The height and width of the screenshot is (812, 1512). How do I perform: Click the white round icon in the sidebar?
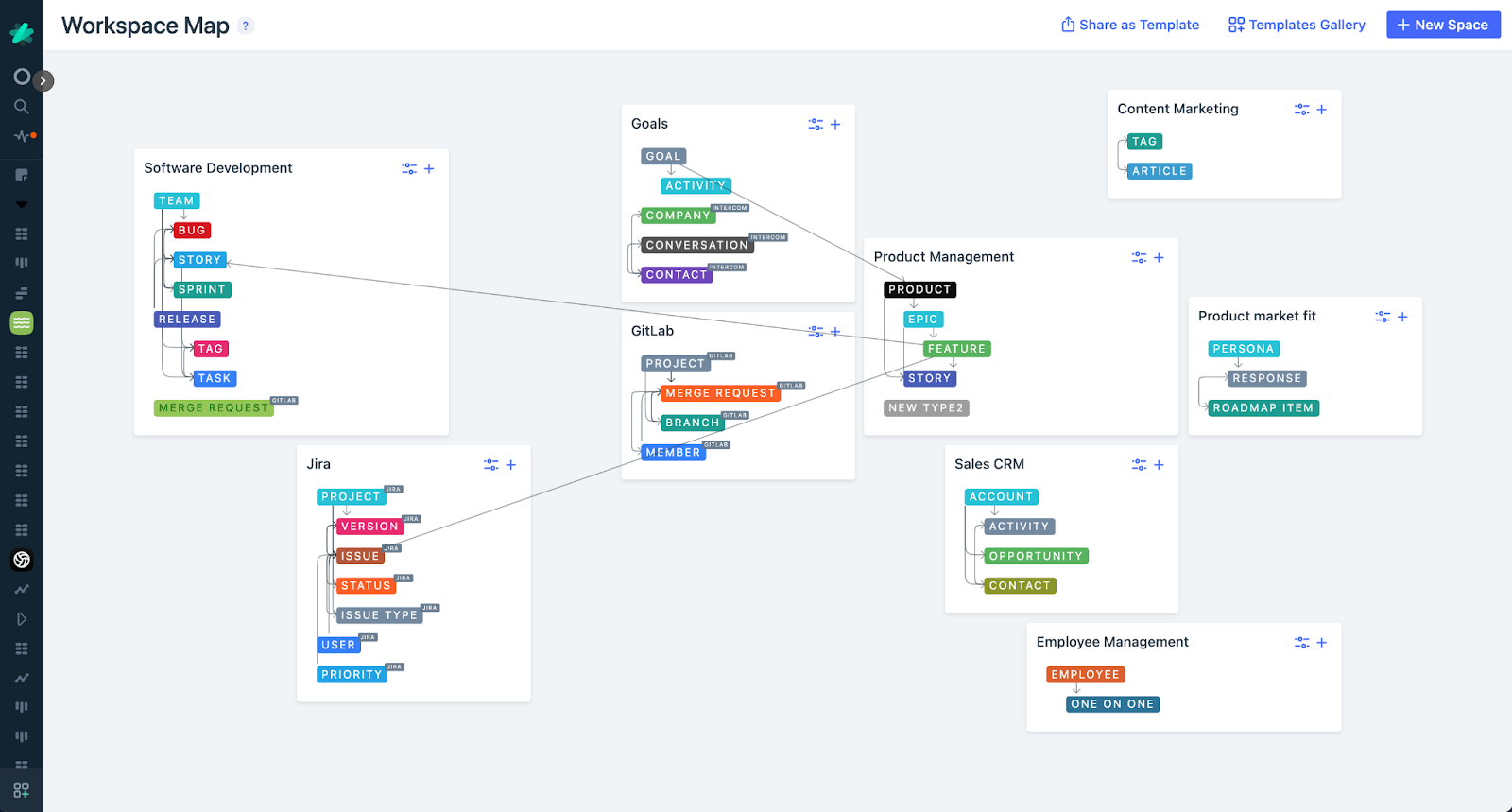(22, 560)
